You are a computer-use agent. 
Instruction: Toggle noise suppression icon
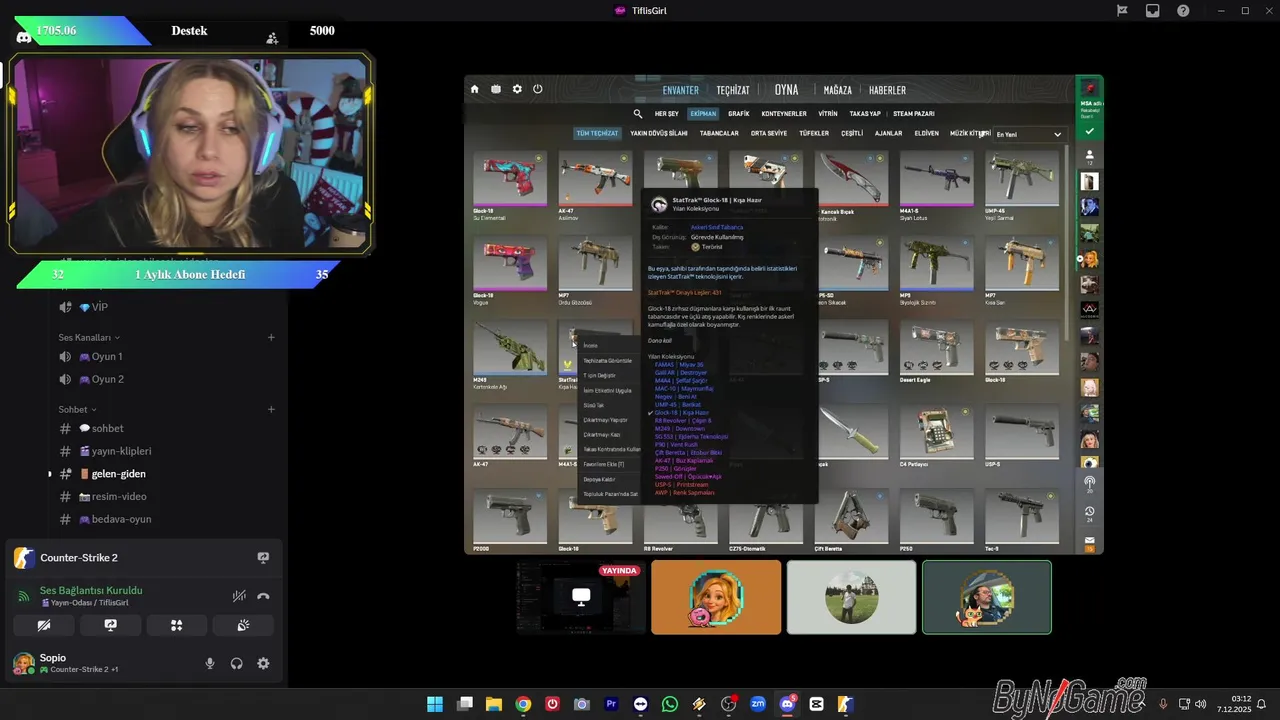point(239,596)
